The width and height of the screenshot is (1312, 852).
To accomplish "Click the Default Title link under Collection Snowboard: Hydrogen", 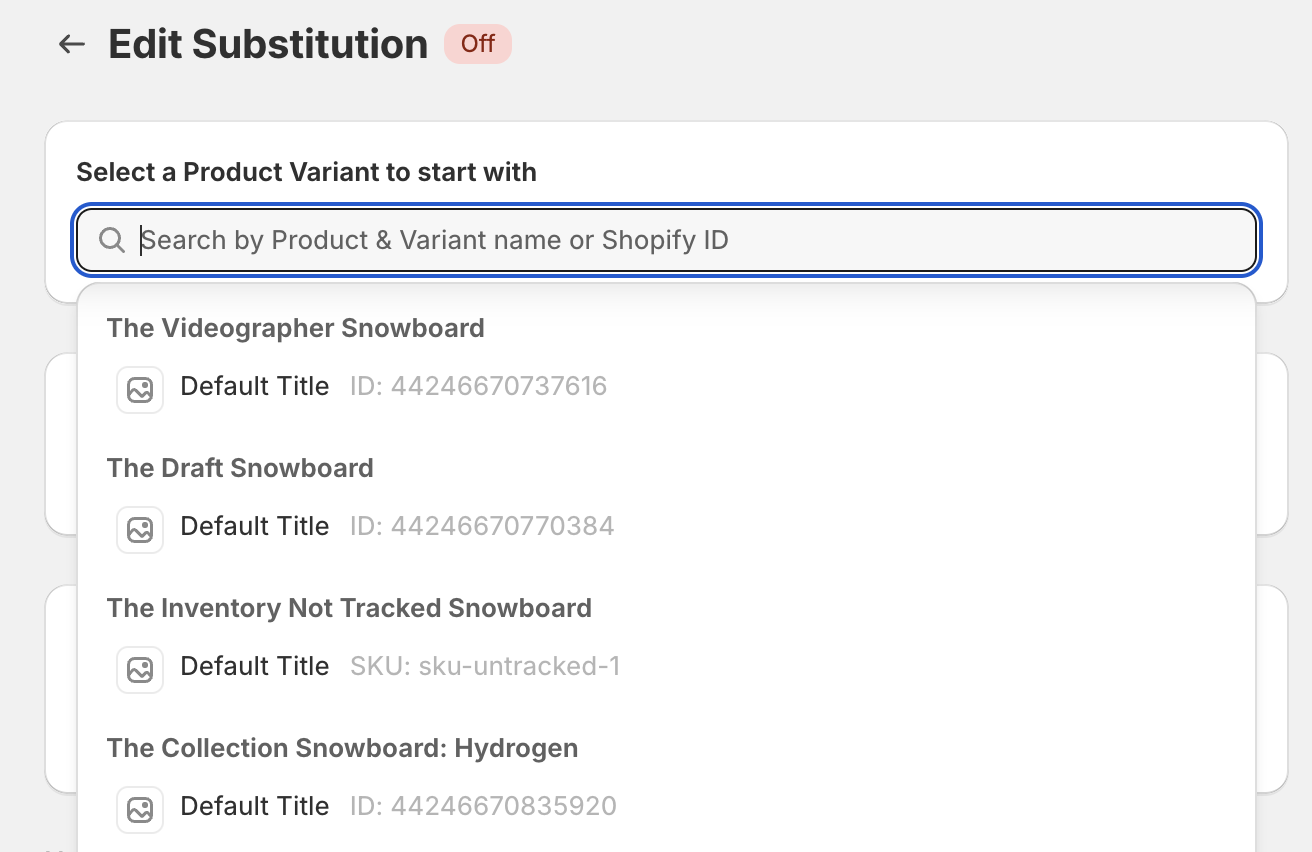I will pos(254,806).
